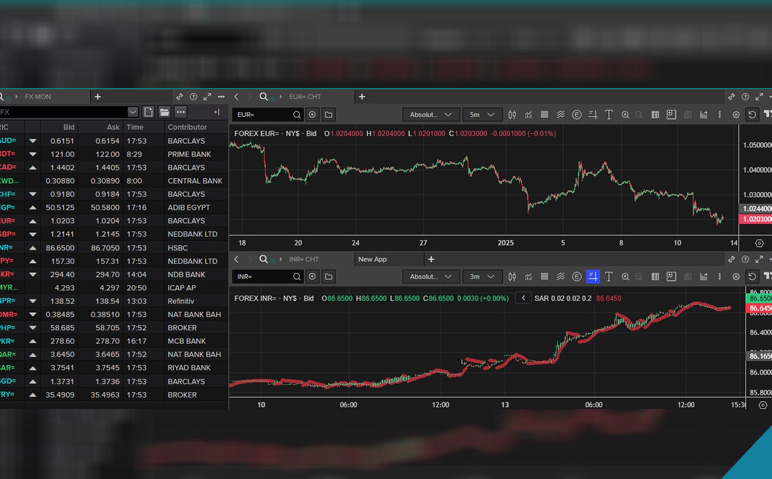Image resolution: width=772 pixels, height=479 pixels.
Task: Select the Text annotation tool on INR= chart
Action: pyautogui.click(x=609, y=277)
